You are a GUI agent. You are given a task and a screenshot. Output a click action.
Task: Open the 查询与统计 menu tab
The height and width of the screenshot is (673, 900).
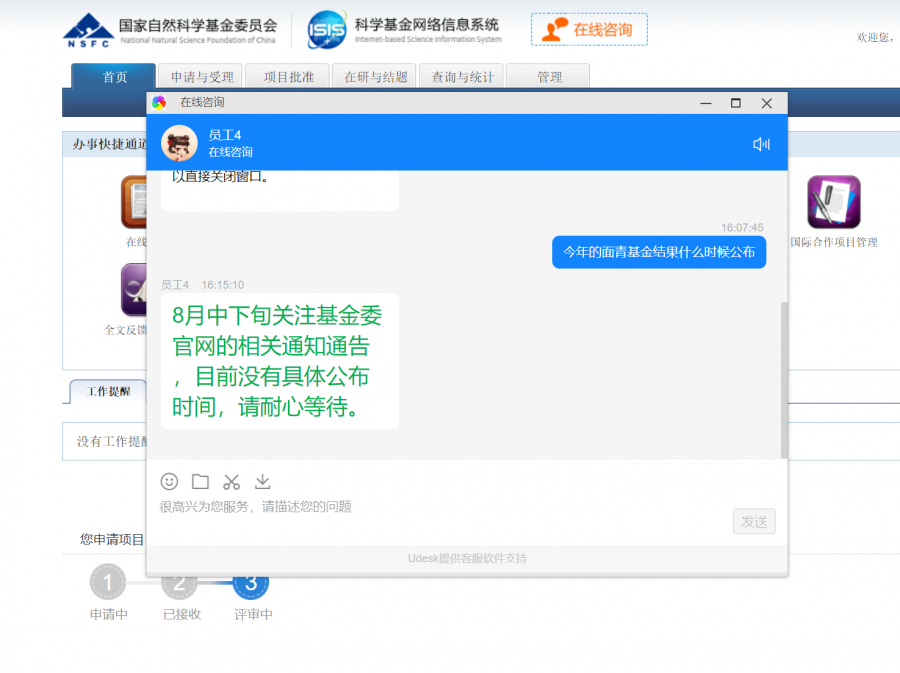[x=462, y=77]
